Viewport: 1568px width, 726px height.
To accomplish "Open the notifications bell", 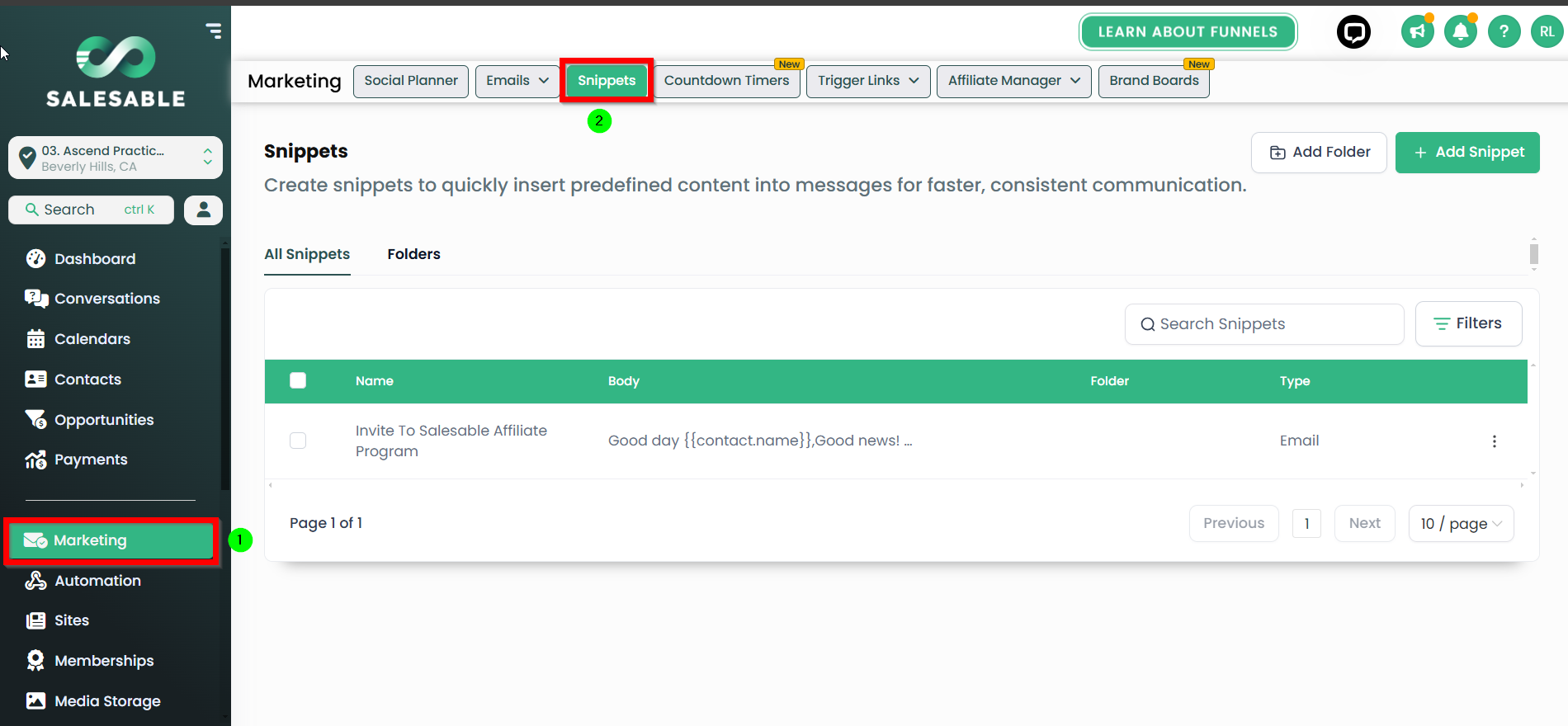I will coord(1461,32).
